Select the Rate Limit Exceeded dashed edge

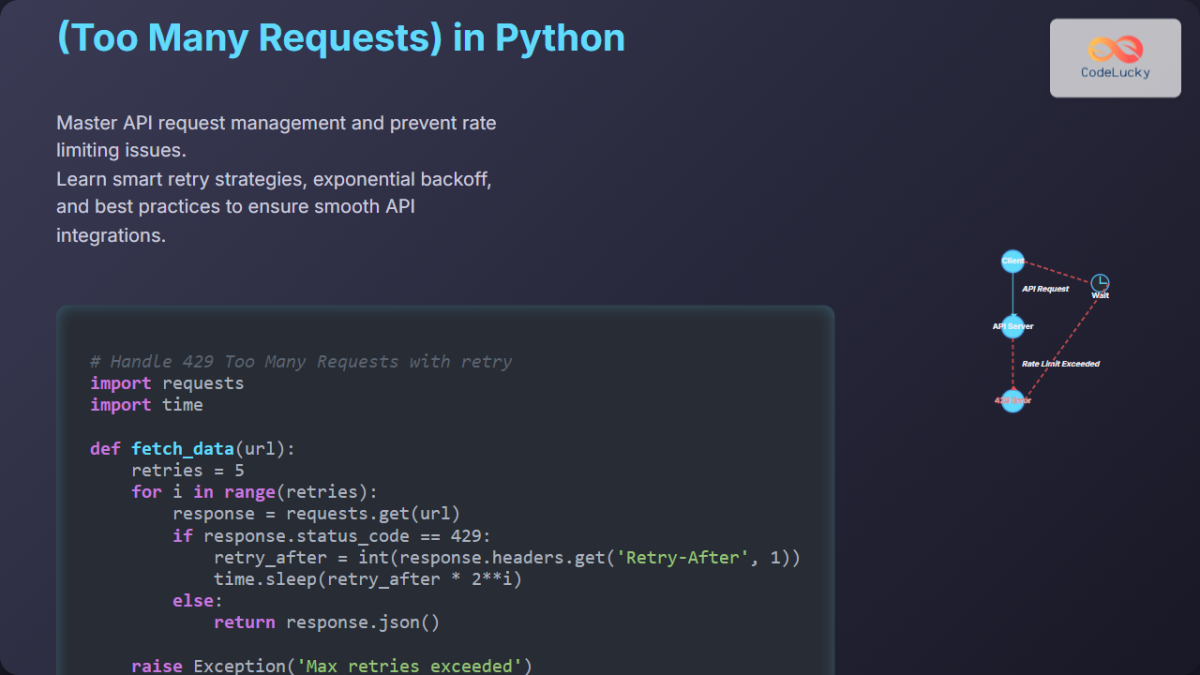1058,364
